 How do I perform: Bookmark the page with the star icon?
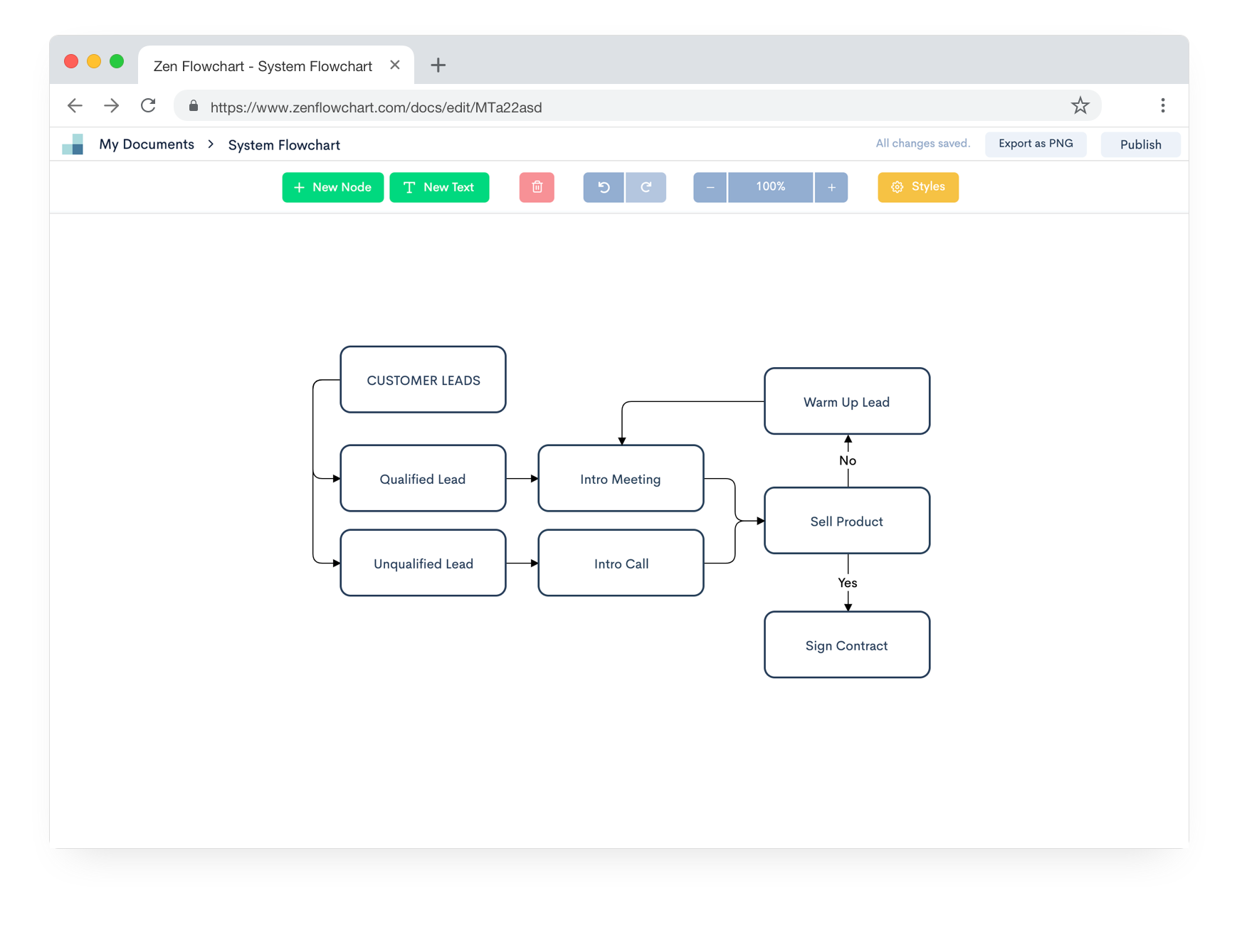[x=1080, y=105]
